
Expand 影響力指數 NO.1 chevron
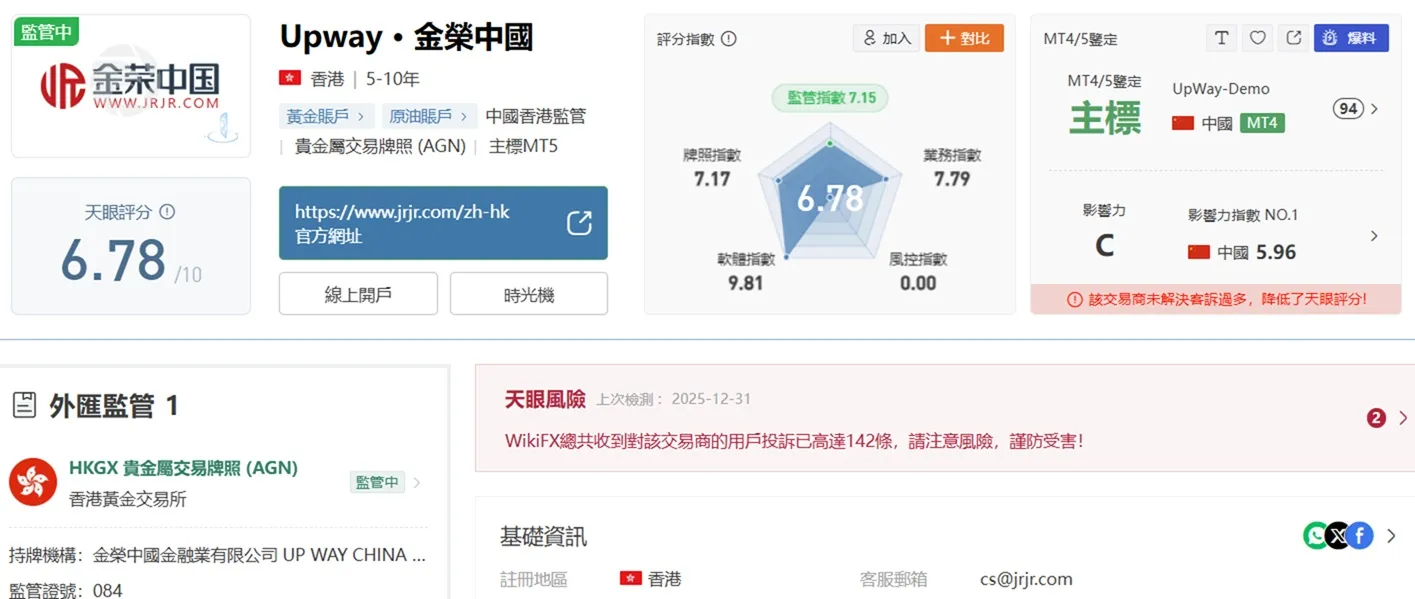pos(1374,236)
